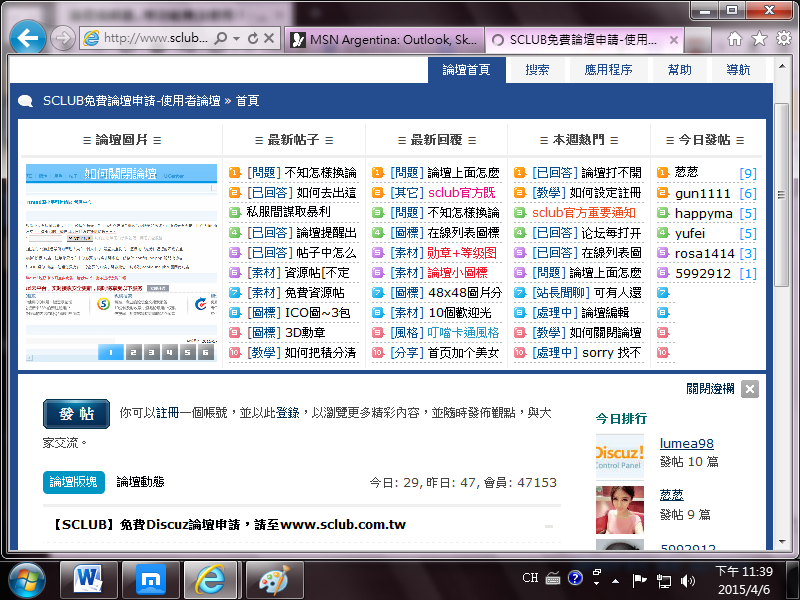Open Favorites star icon
This screenshot has height=600, width=800.
759,38
